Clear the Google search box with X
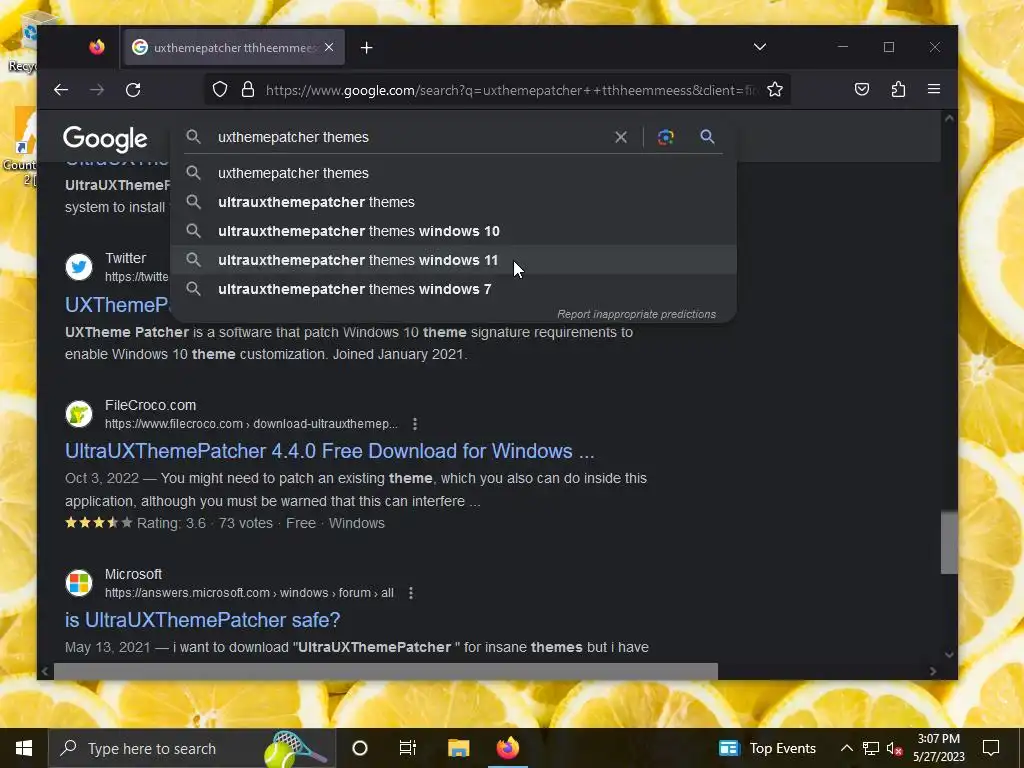The width and height of the screenshot is (1024, 768). click(621, 137)
